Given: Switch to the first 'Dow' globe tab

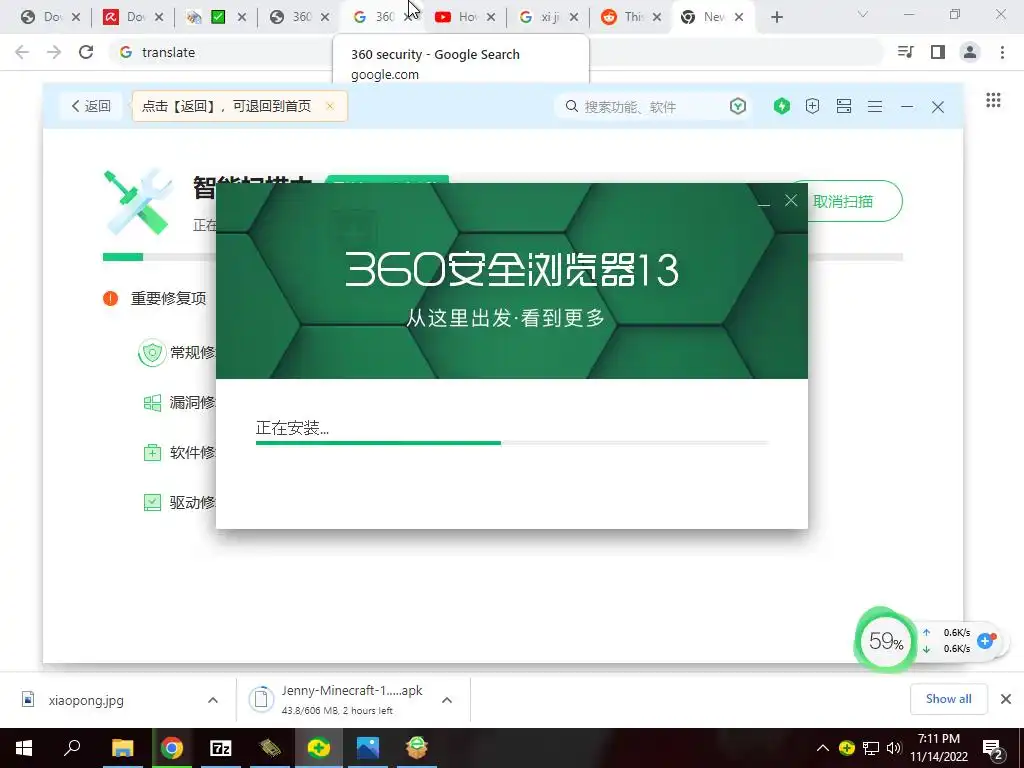Looking at the screenshot, I should pyautogui.click(x=50, y=17).
